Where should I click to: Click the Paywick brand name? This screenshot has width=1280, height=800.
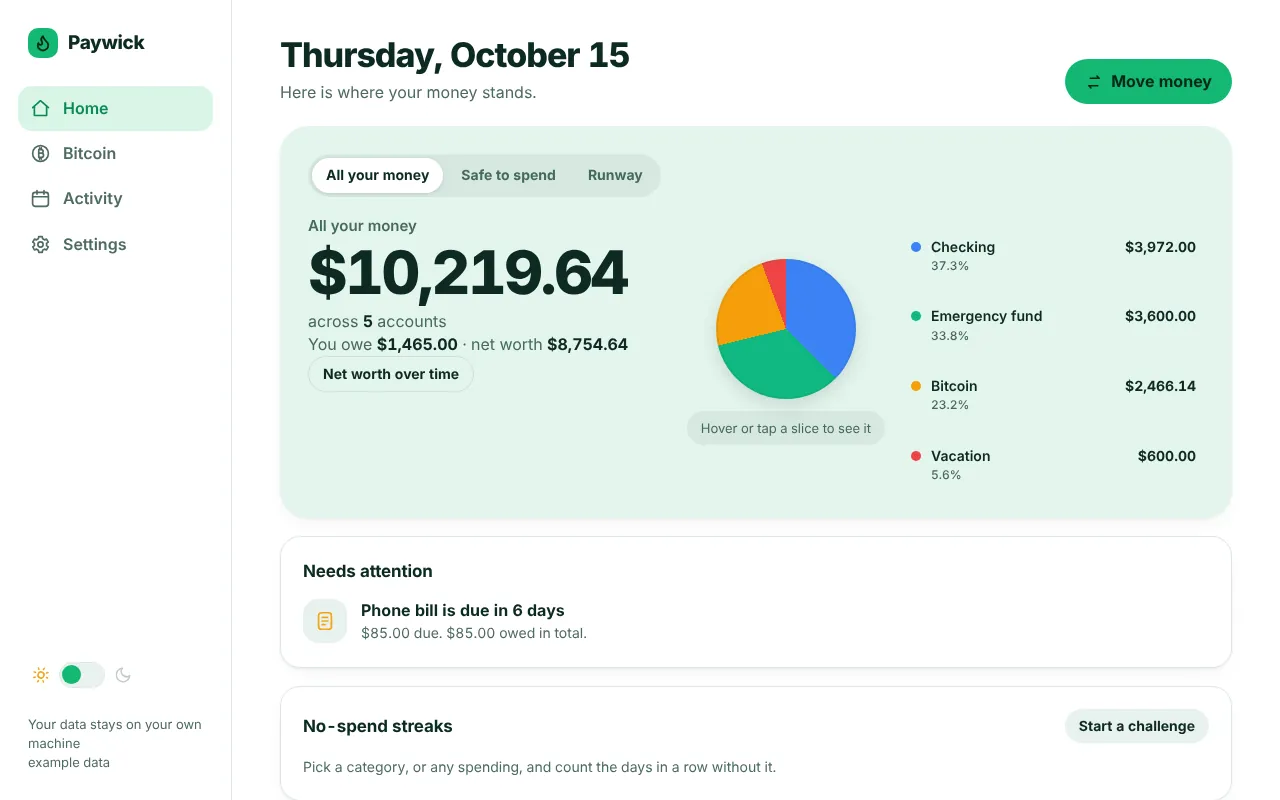[106, 43]
